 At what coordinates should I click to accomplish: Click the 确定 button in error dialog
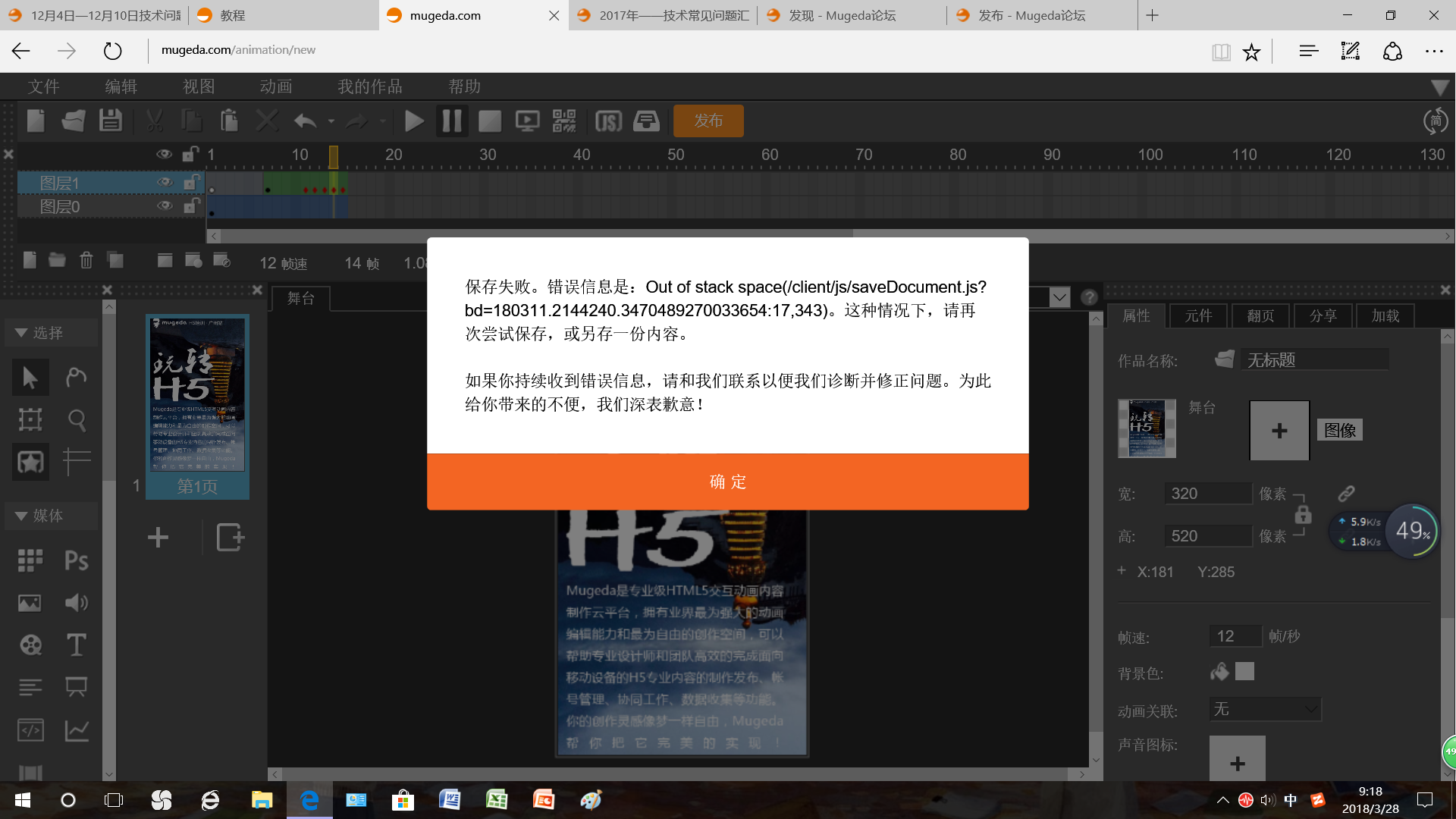728,482
